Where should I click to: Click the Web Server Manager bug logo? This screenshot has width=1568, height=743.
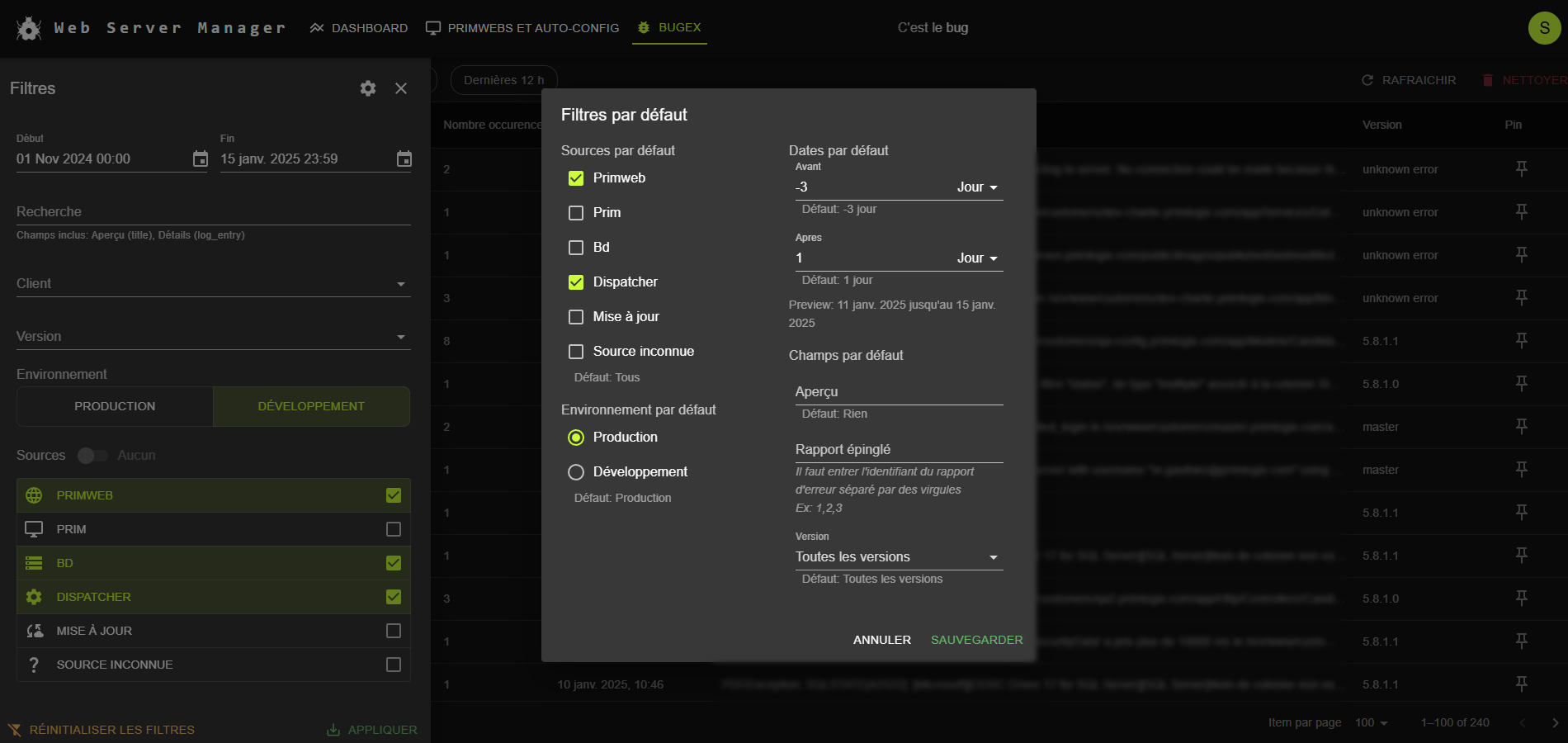[29, 29]
